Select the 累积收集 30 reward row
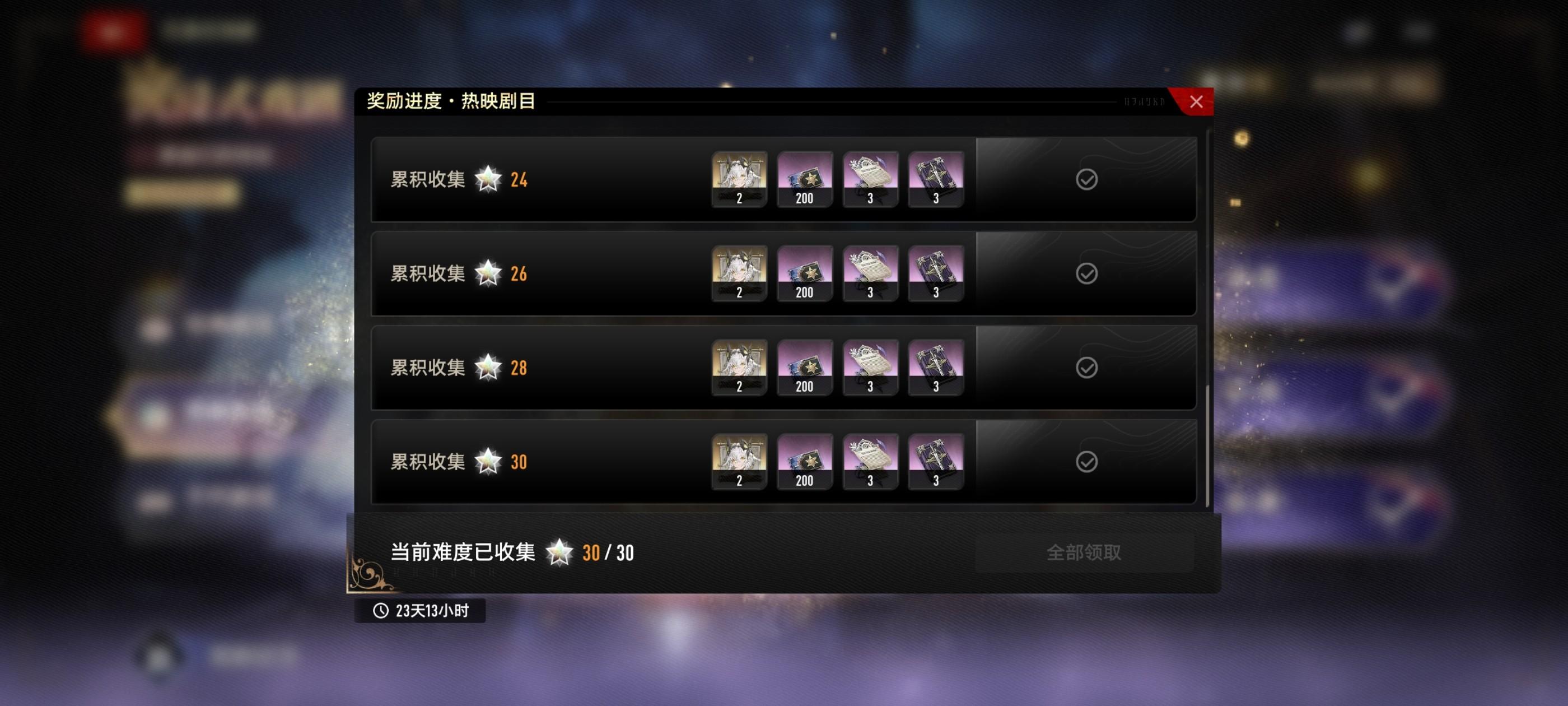This screenshot has height=706, width=1568. coord(784,462)
